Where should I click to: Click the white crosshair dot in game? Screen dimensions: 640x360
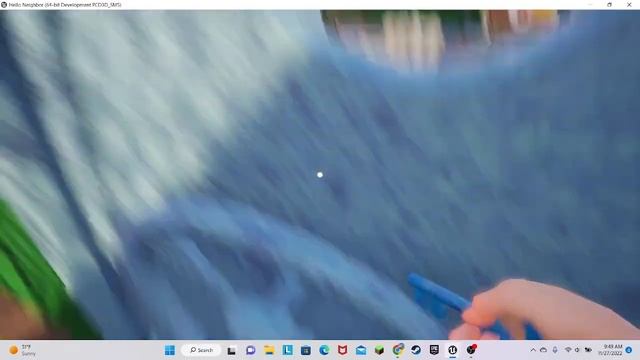[x=320, y=175]
